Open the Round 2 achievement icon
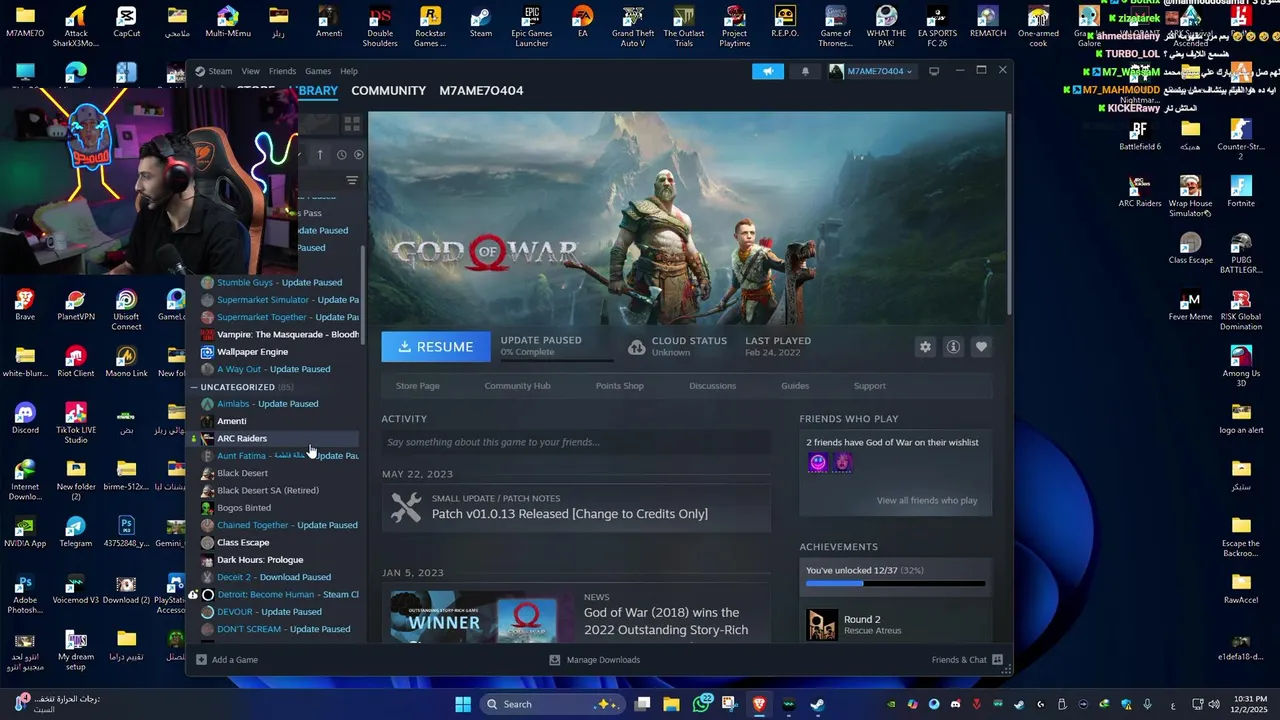Image resolution: width=1280 pixels, height=720 pixels. [822, 624]
